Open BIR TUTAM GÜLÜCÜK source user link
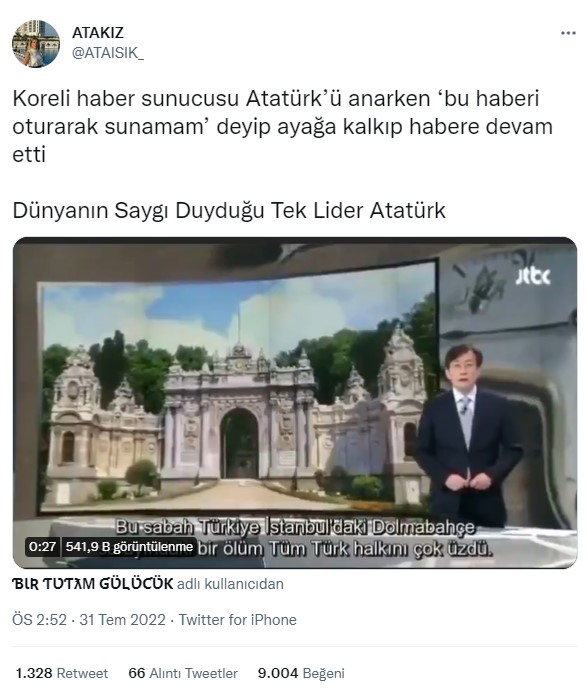This screenshot has height=697, width=588. click(92, 583)
